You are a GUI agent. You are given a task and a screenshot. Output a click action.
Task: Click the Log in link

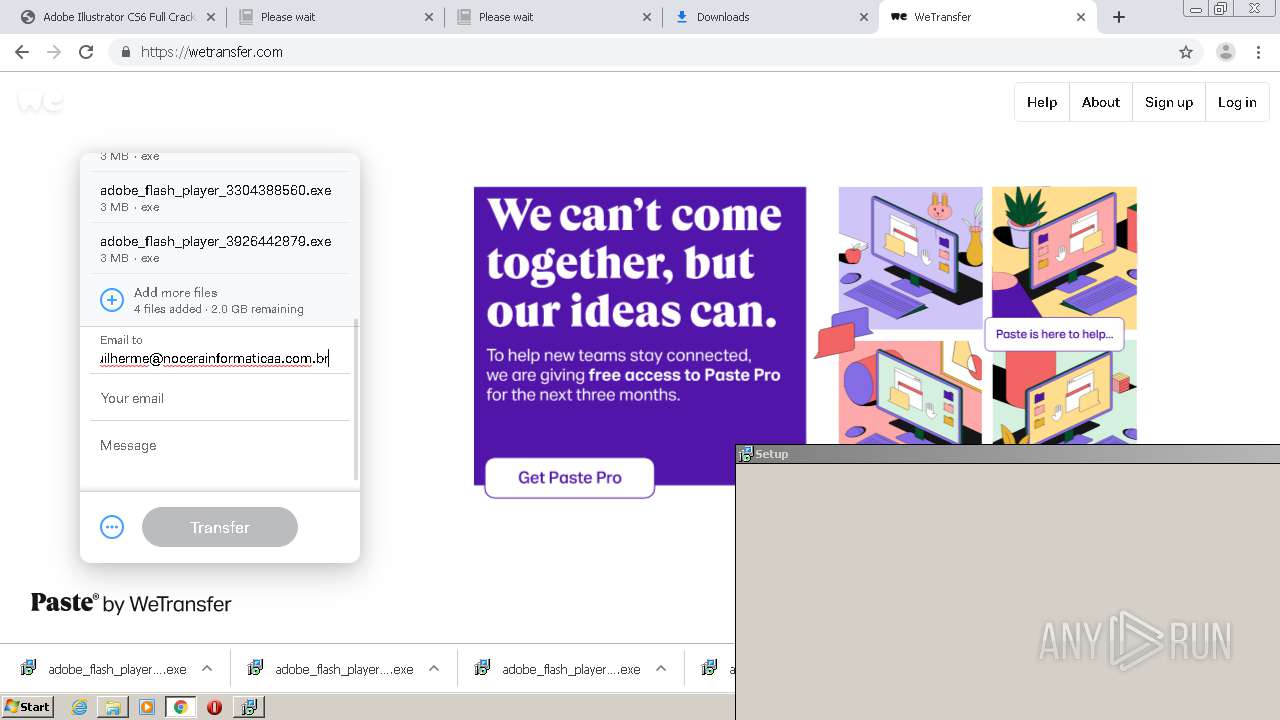click(x=1237, y=102)
